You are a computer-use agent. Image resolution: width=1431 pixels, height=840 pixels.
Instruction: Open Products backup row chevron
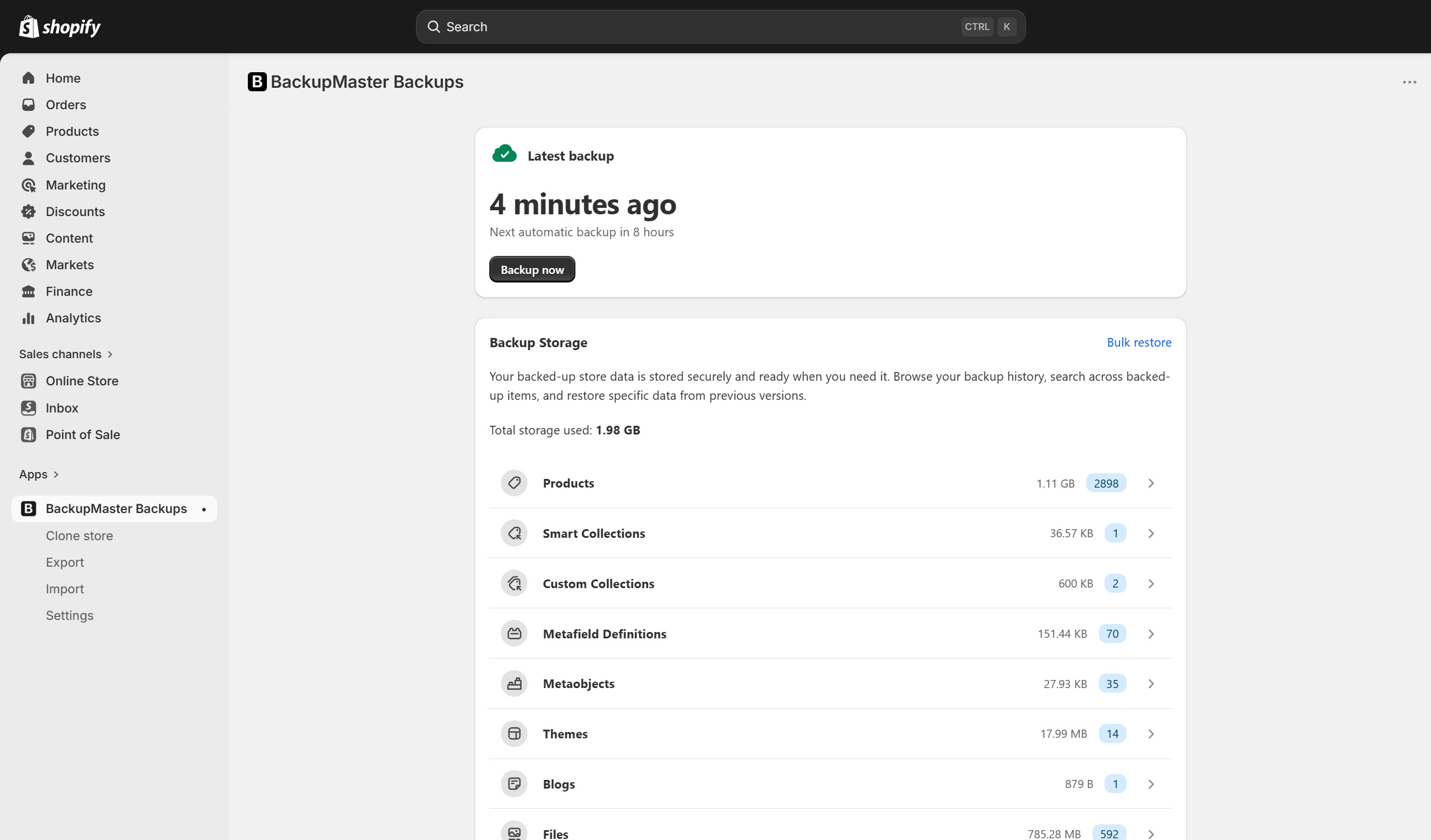pyautogui.click(x=1151, y=483)
